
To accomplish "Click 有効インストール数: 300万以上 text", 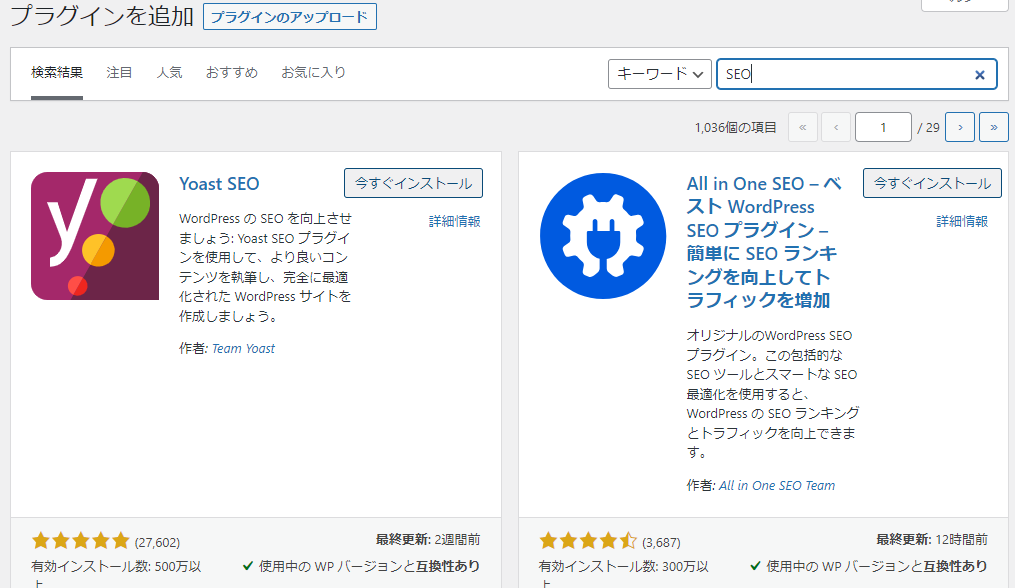I will pos(624,573).
